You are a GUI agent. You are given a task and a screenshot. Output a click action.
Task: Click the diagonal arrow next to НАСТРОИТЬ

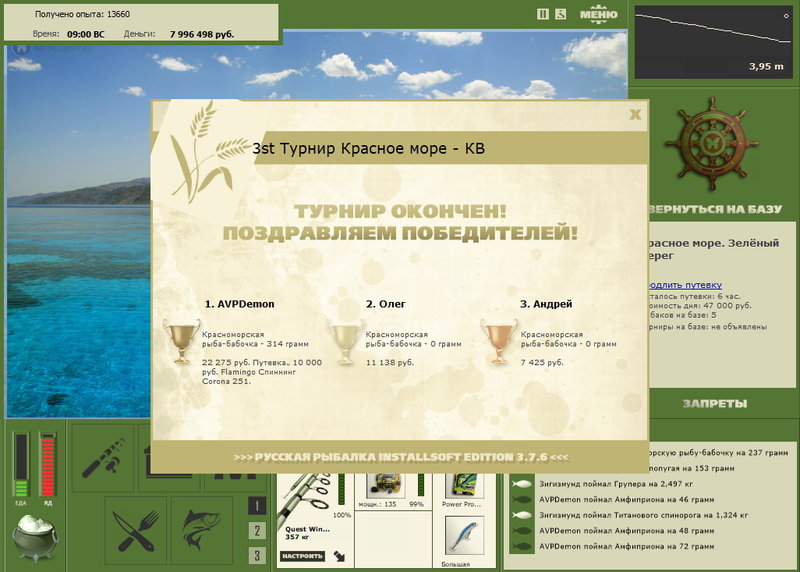point(339,556)
